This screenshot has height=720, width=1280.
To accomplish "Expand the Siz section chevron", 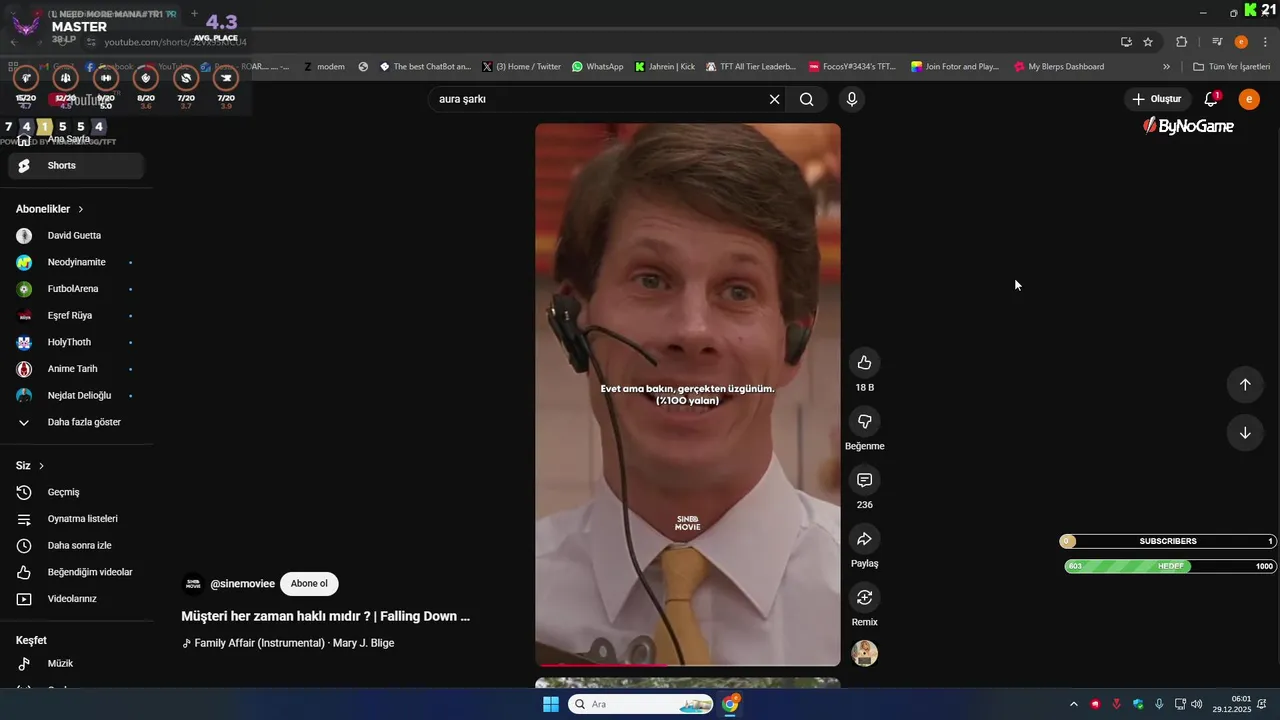I will (x=41, y=466).
